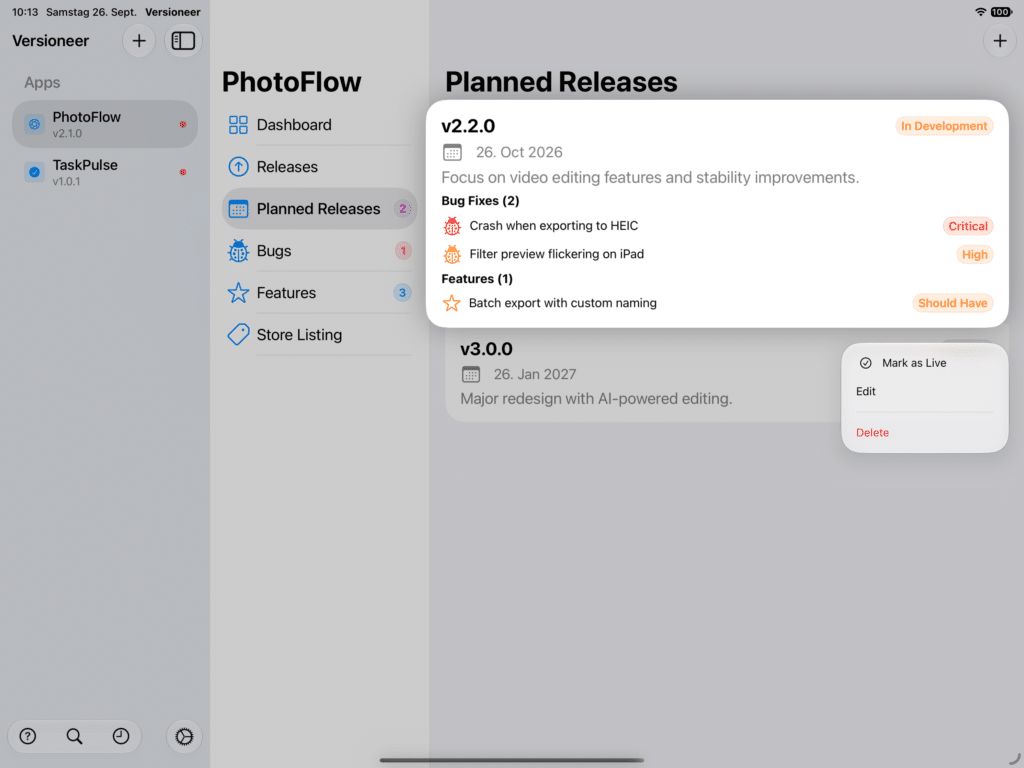The width and height of the screenshot is (1024, 768).
Task: Go to the Releases section label
Action: [x=287, y=167]
